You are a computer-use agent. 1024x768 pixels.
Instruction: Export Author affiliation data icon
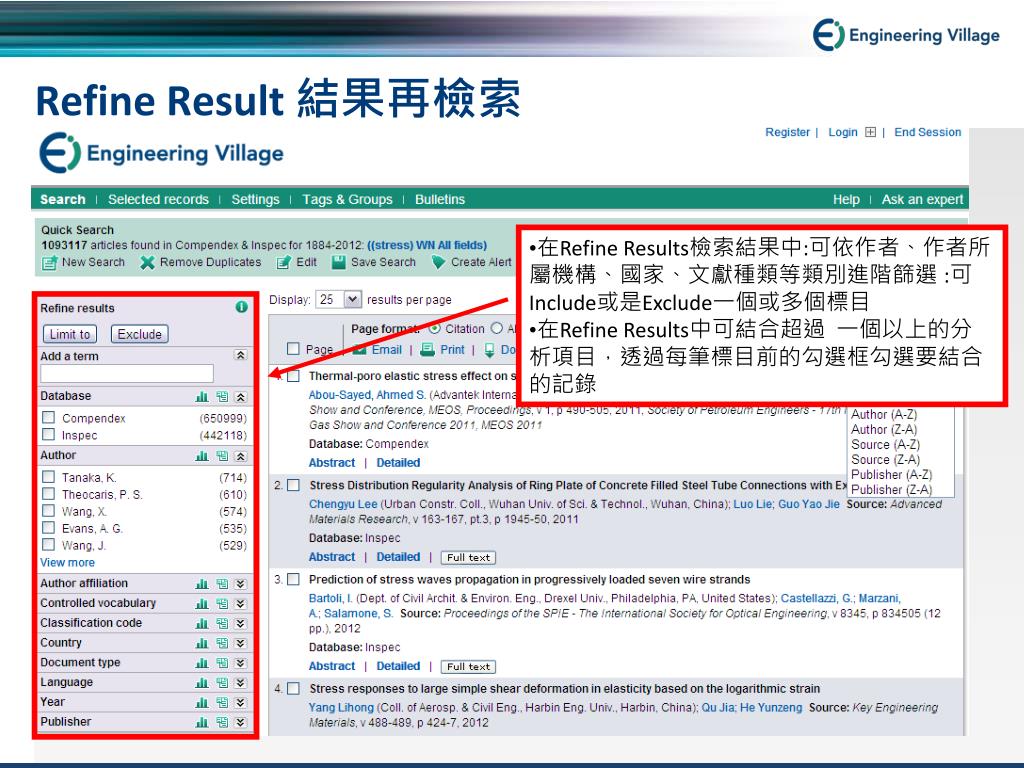pos(223,584)
